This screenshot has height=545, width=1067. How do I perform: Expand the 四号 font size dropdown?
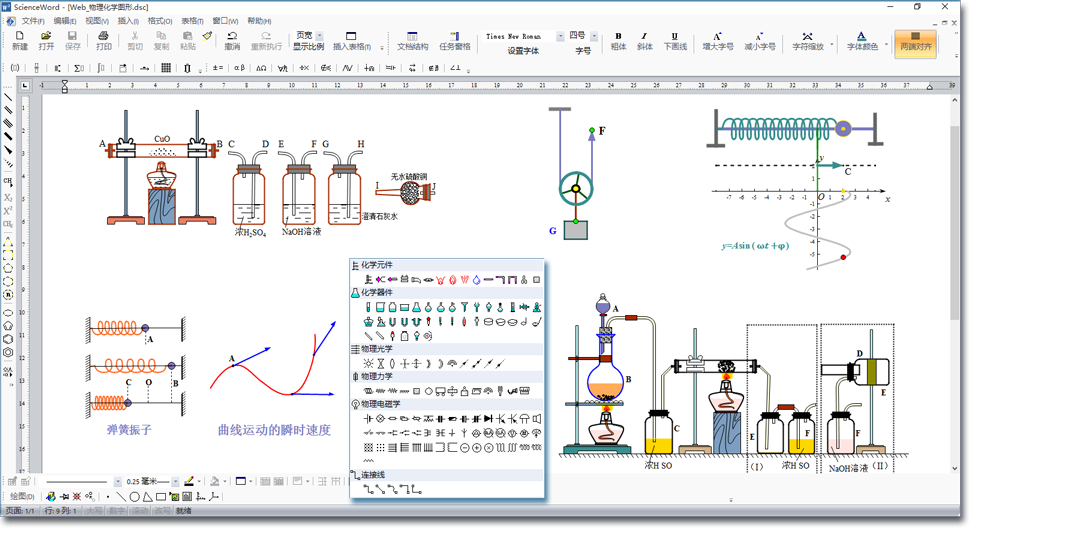coord(594,37)
